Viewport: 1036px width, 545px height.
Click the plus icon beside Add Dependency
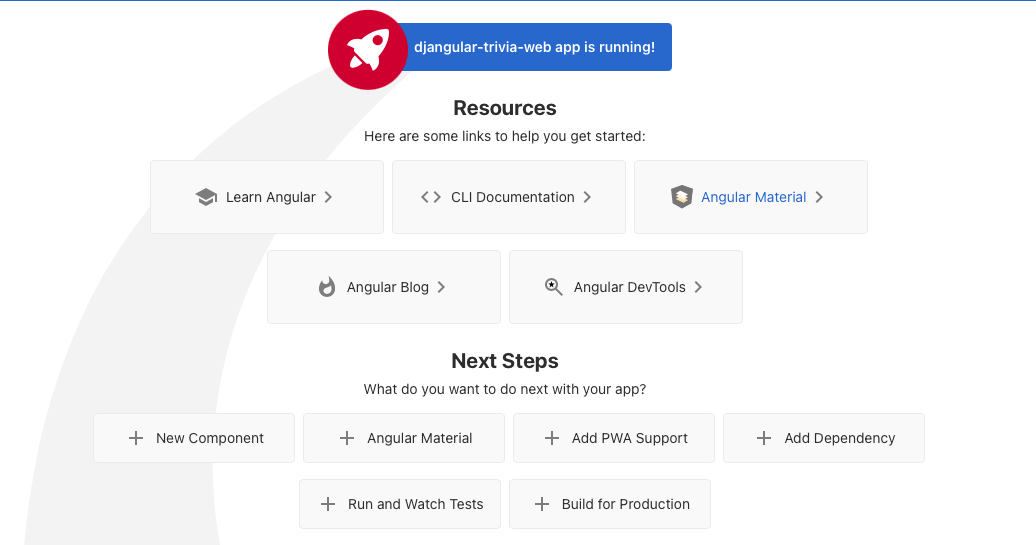tap(764, 438)
